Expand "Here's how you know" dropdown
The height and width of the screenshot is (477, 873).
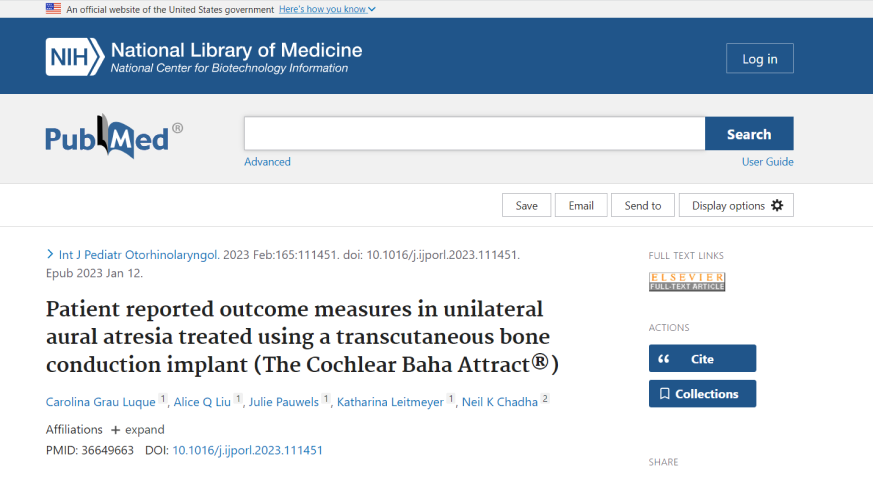[x=327, y=9]
